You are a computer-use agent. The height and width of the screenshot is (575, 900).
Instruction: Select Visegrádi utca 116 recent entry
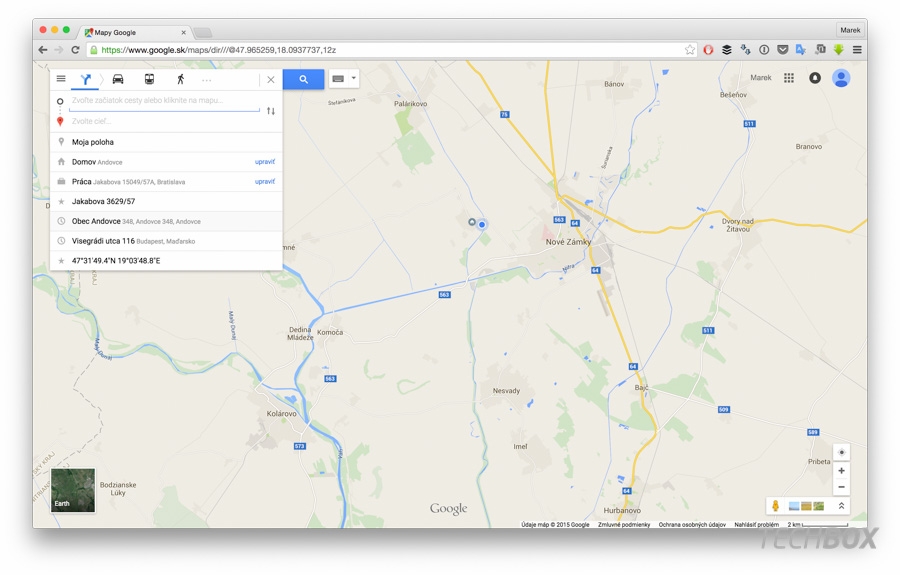coord(166,241)
